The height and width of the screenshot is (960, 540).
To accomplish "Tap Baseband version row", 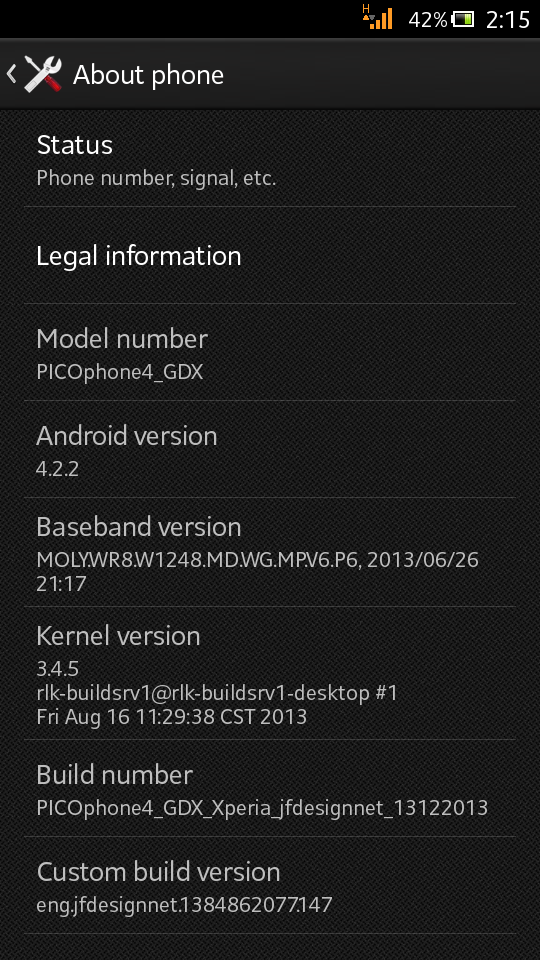I will click(x=270, y=552).
